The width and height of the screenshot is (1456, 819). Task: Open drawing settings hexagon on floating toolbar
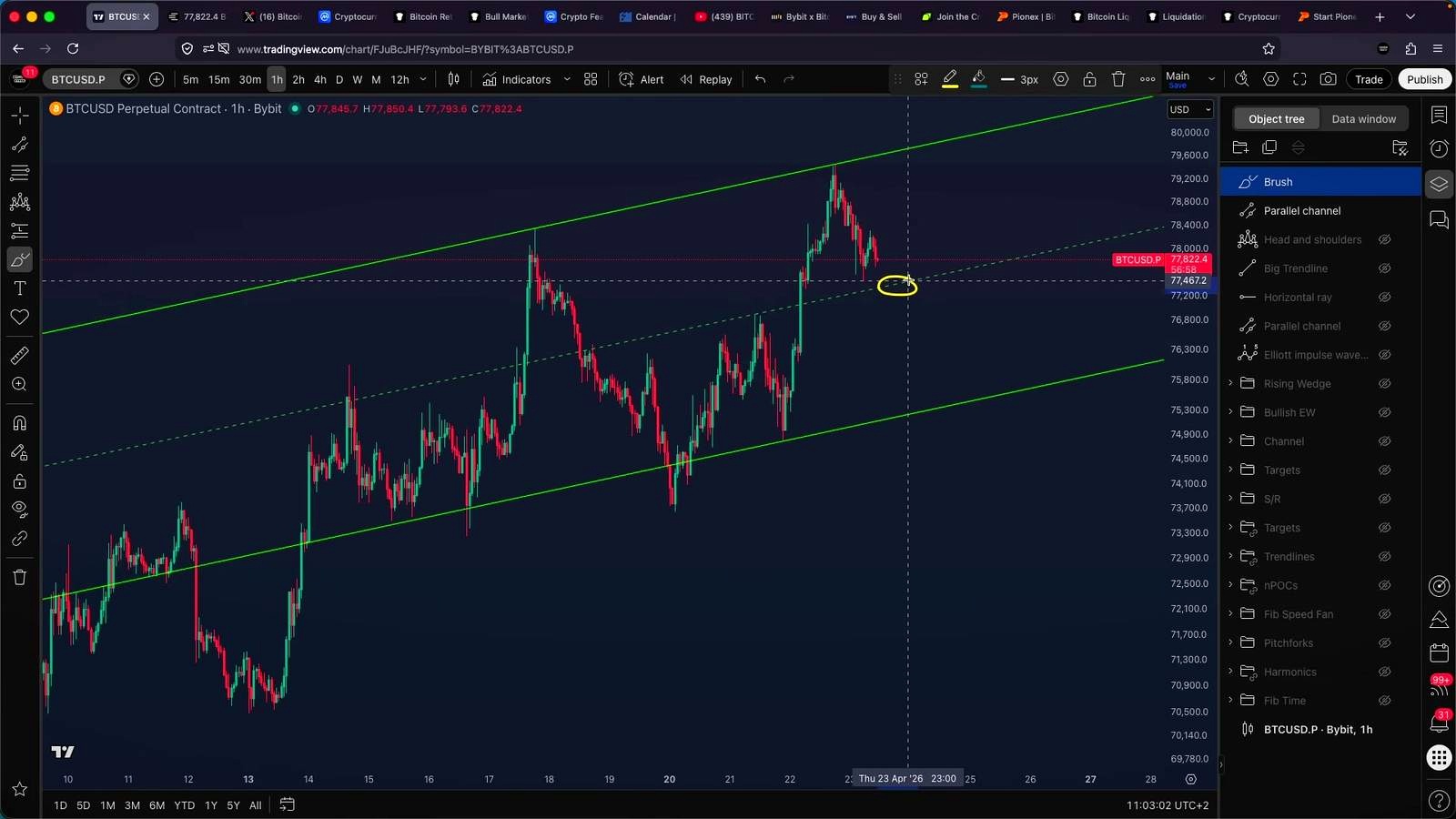point(1061,79)
